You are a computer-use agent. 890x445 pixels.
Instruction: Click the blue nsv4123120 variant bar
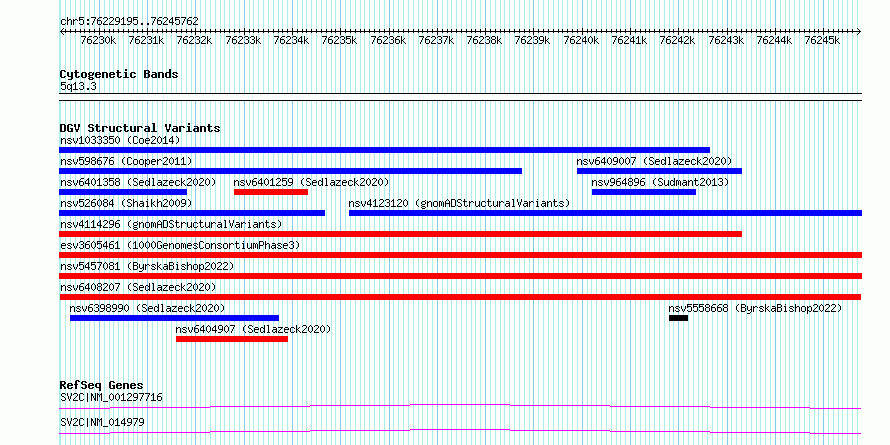605,213
